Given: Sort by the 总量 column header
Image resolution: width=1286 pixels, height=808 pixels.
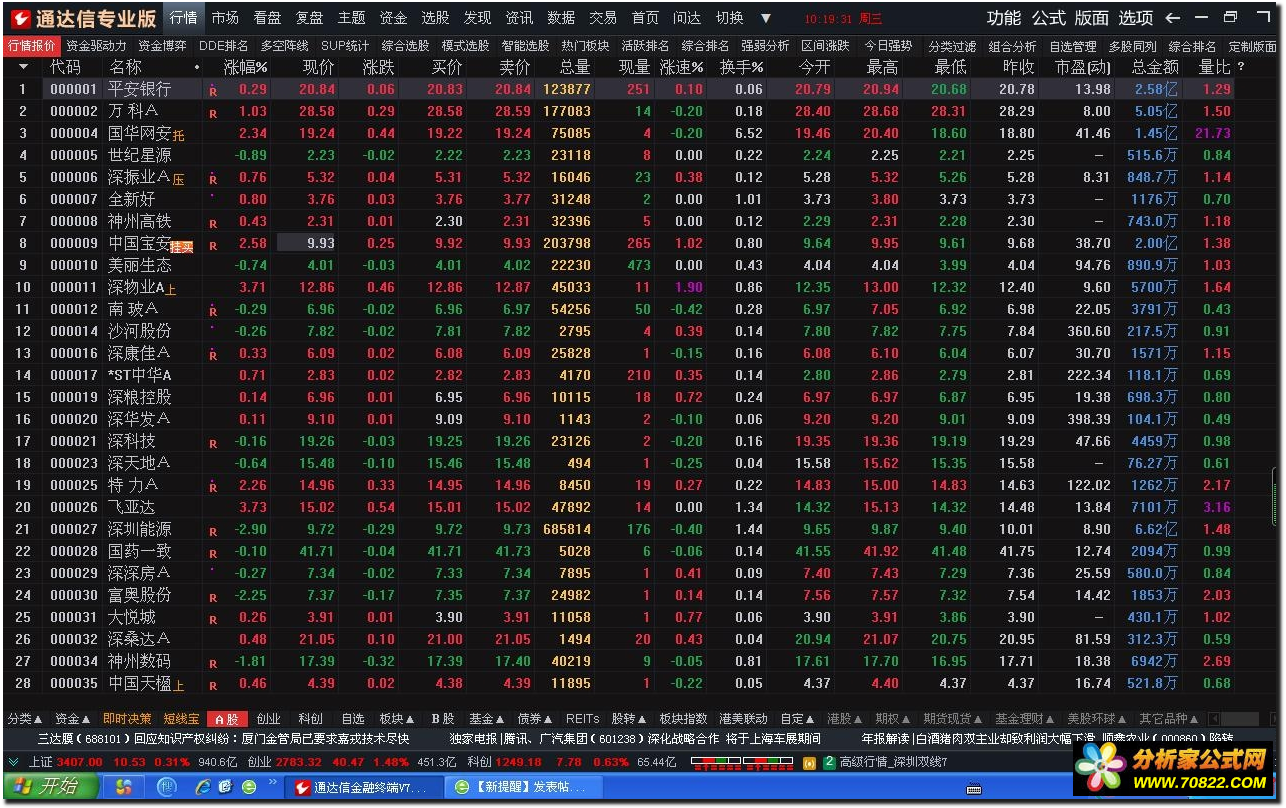Looking at the screenshot, I should pyautogui.click(x=574, y=67).
